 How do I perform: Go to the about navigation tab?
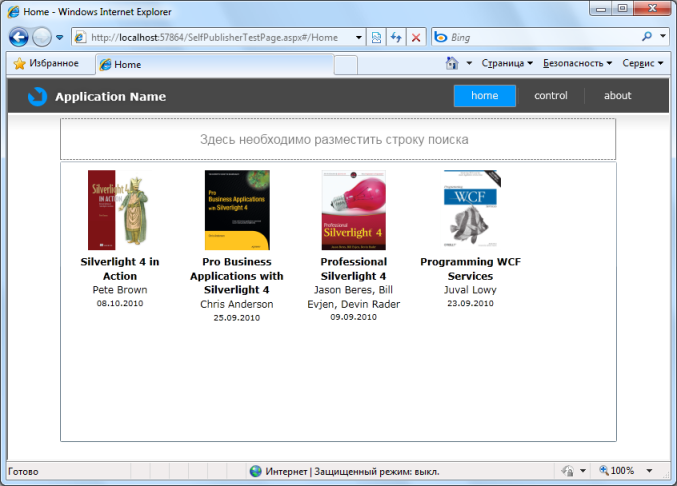tap(618, 96)
